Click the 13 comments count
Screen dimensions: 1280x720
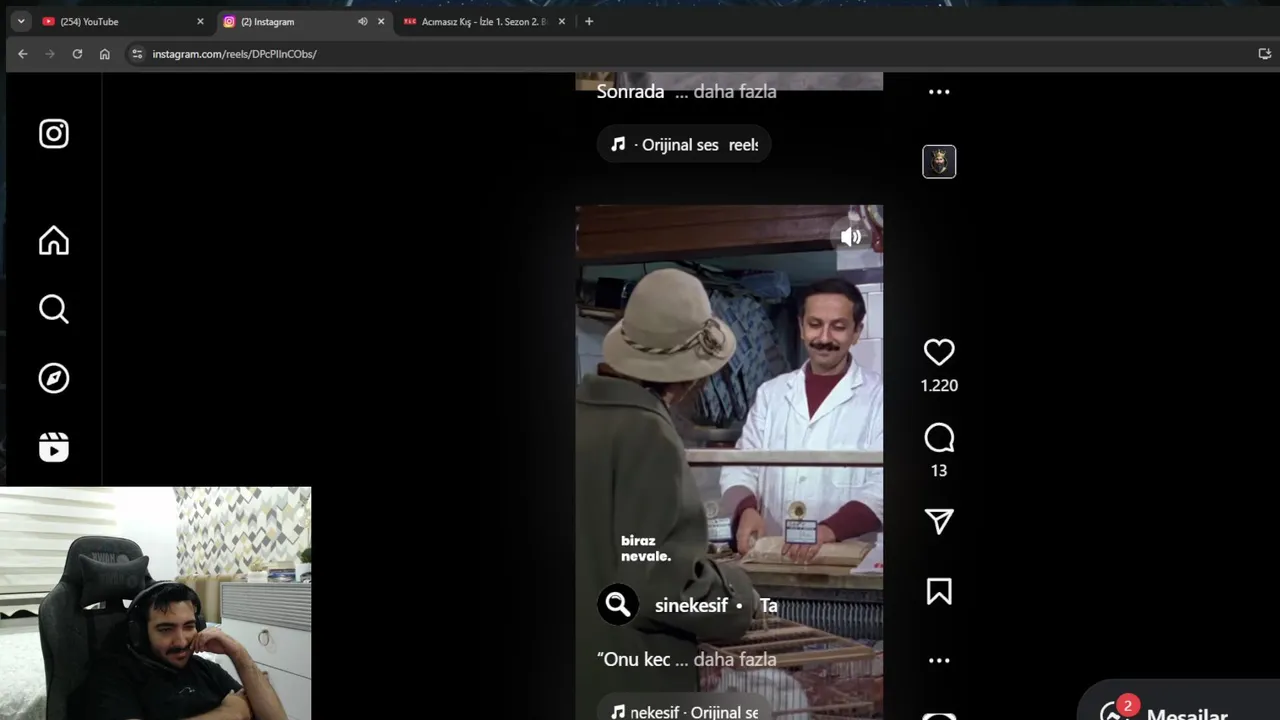[x=939, y=471]
